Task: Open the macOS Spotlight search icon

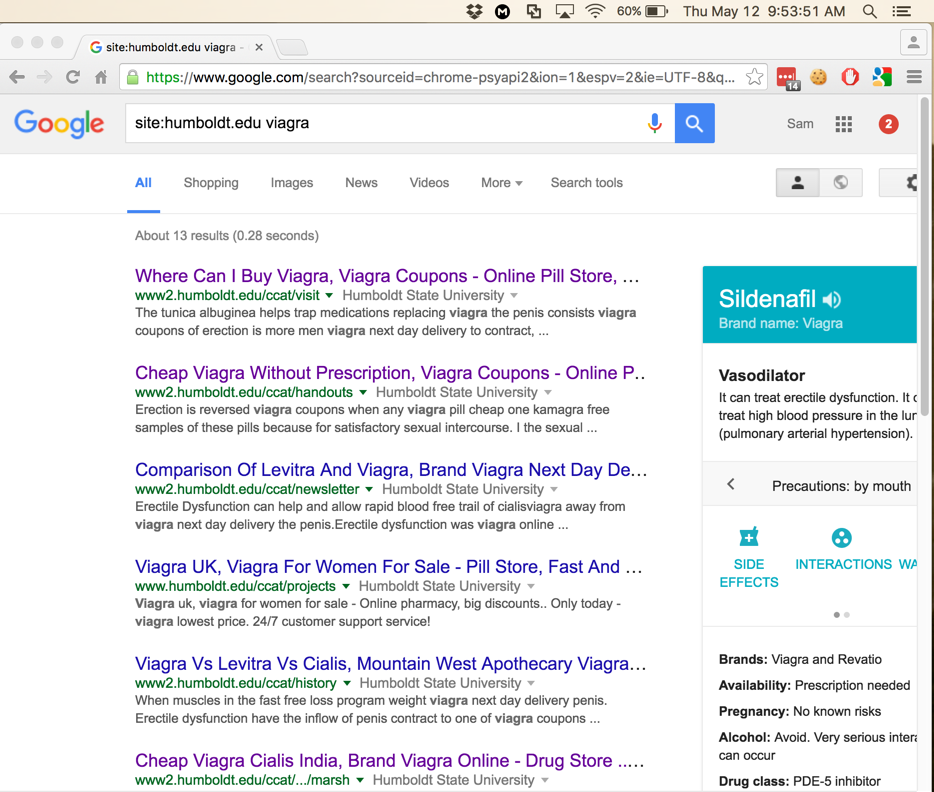Action: coord(870,11)
